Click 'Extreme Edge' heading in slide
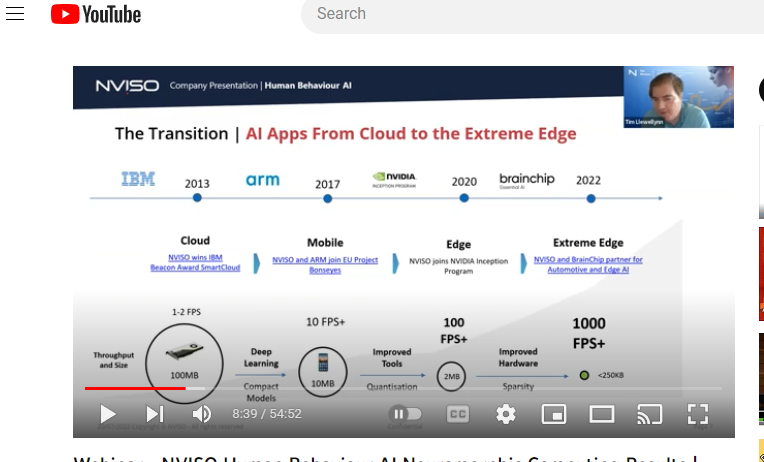Viewport: 764px width, 462px height. tap(588, 243)
